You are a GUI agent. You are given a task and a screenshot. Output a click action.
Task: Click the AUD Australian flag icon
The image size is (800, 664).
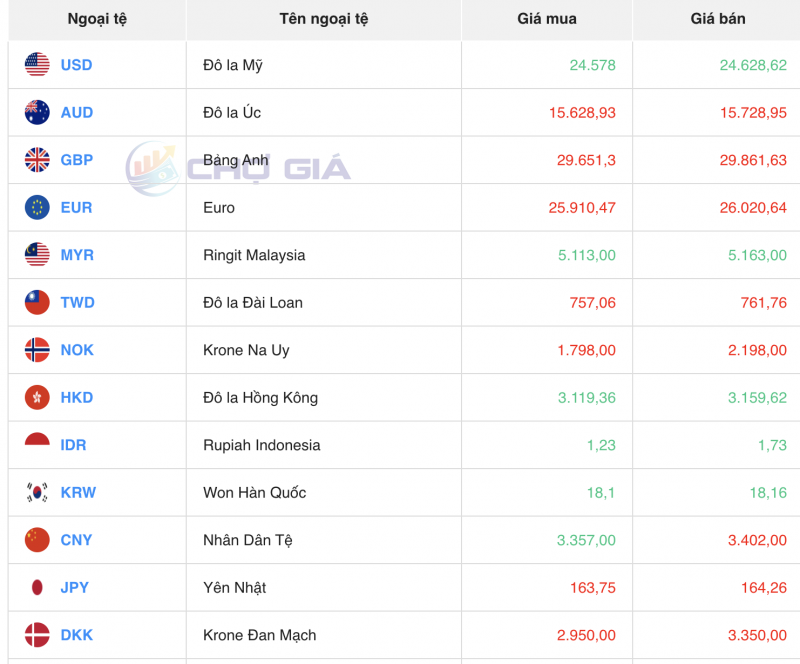pos(36,112)
